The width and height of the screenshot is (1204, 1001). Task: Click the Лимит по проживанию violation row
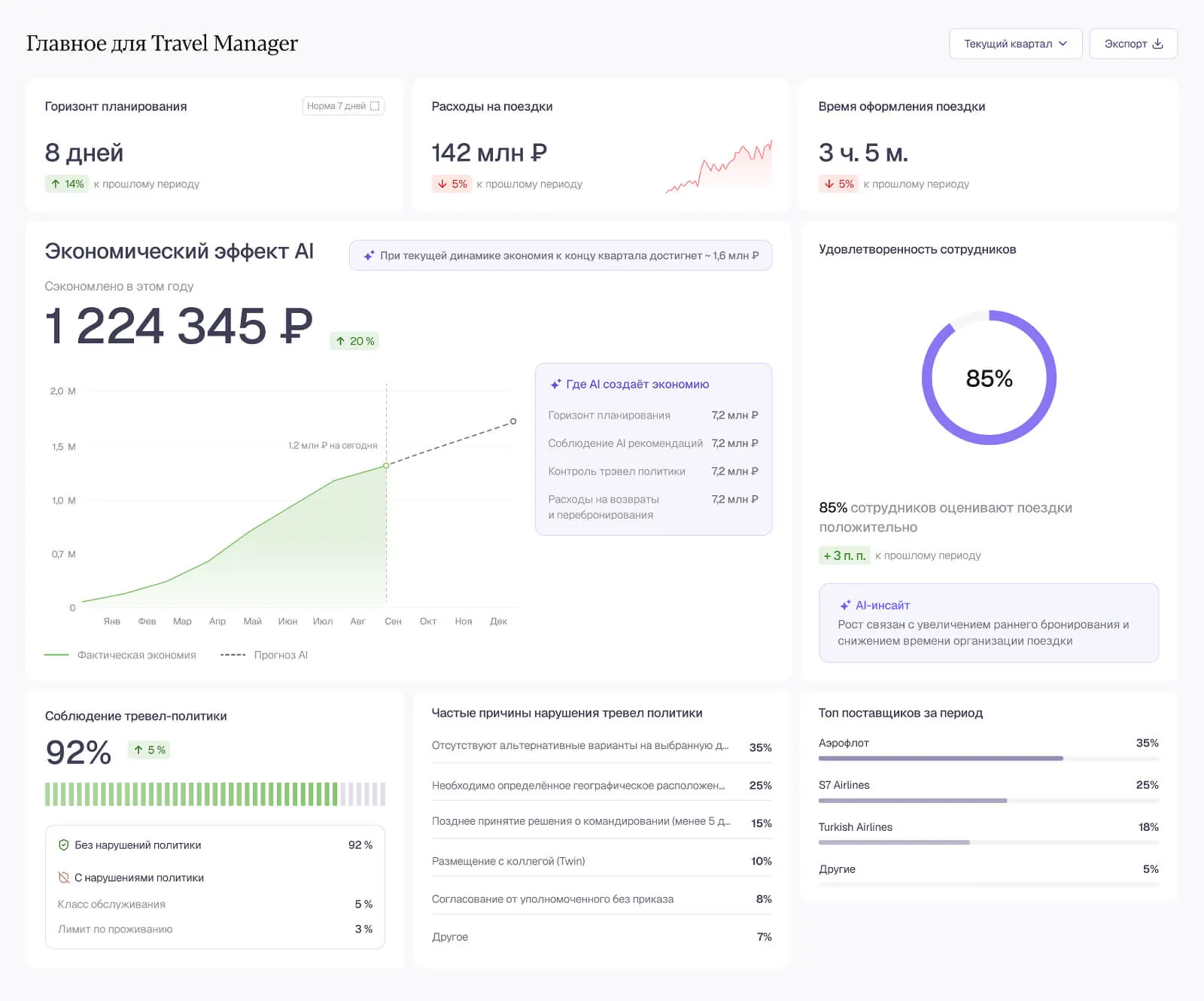tap(215, 929)
